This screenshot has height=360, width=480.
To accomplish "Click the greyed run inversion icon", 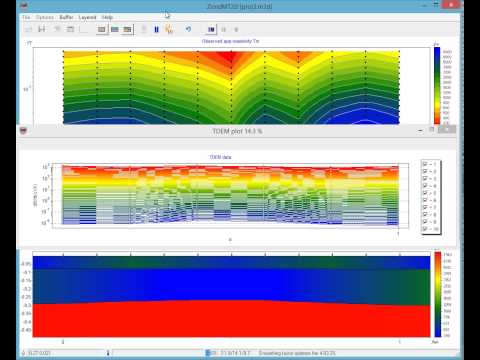I will click(x=144, y=29).
